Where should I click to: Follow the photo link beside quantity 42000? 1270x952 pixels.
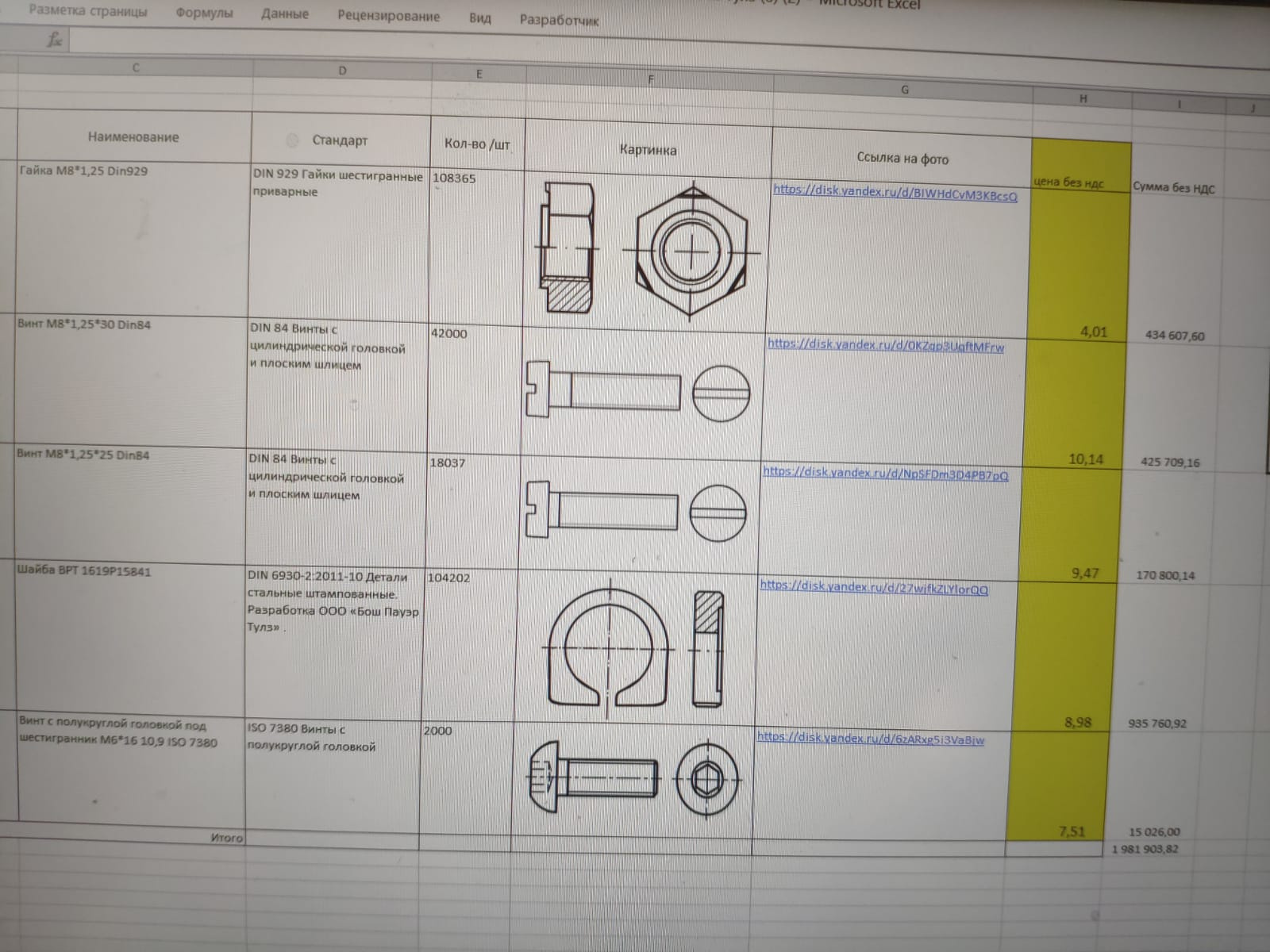[x=885, y=346]
